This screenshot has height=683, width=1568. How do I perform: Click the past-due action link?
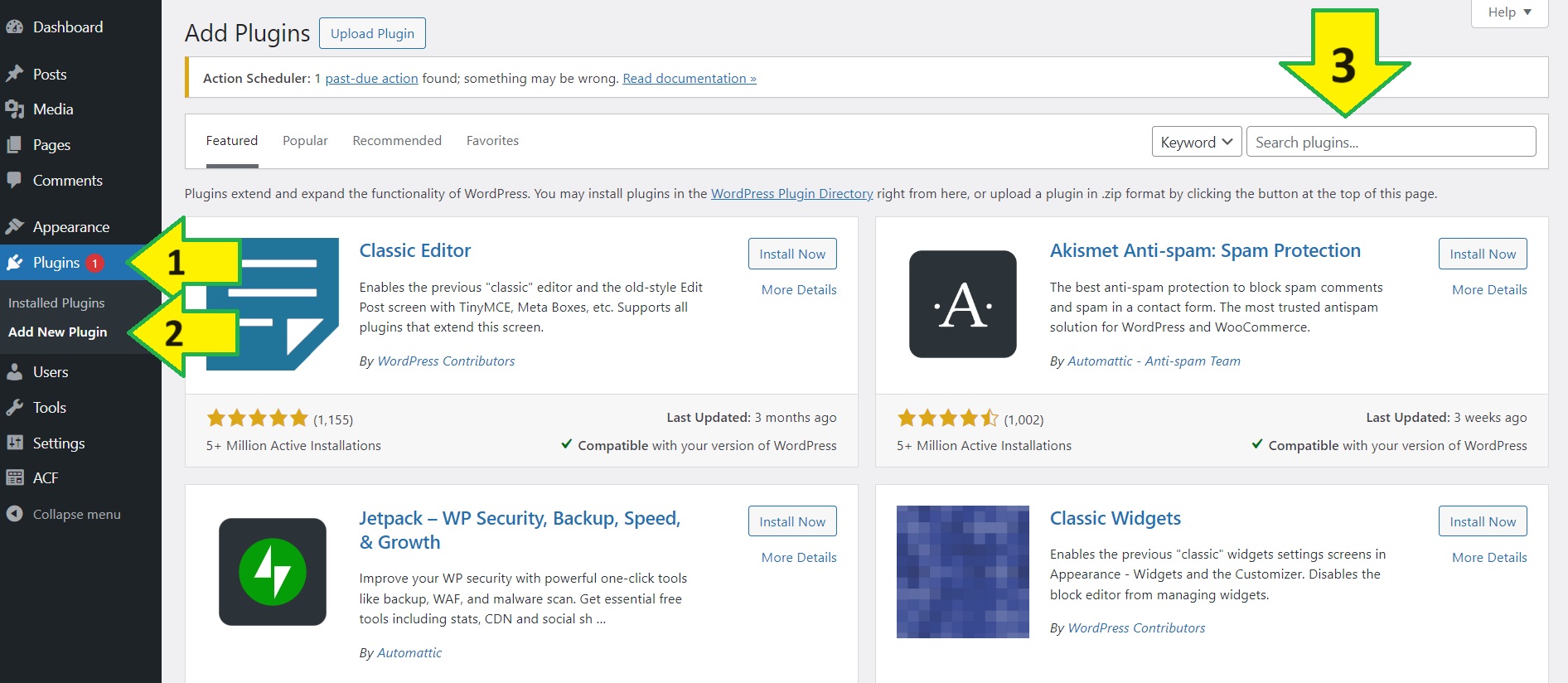(371, 78)
